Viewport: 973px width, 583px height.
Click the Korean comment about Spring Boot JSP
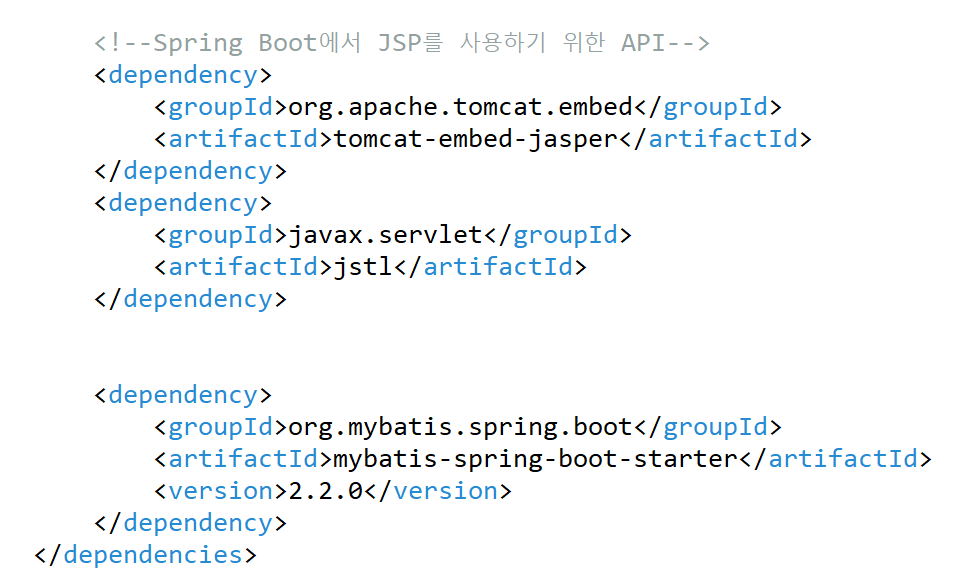tap(401, 43)
